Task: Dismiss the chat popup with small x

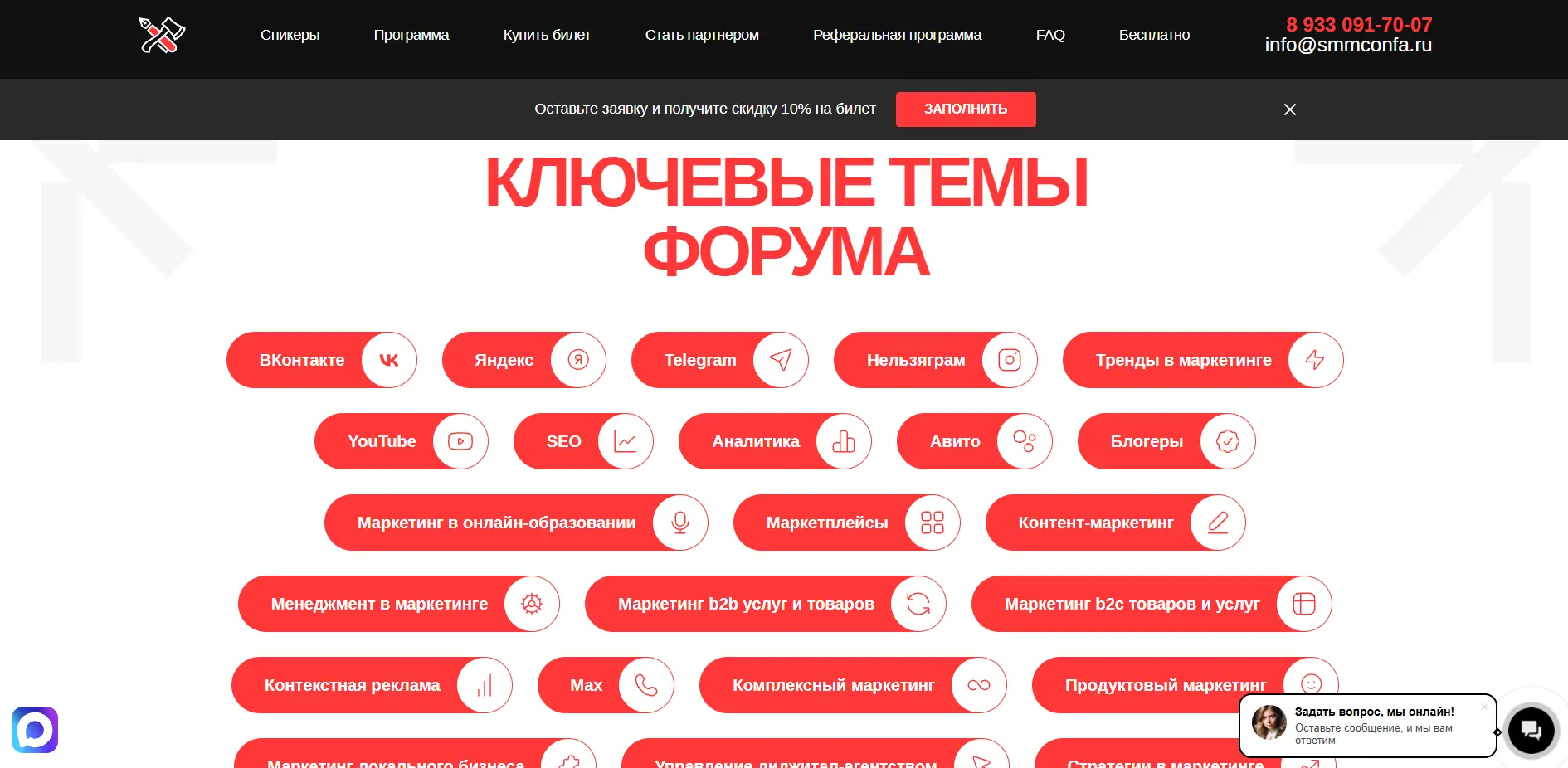Action: (1484, 707)
